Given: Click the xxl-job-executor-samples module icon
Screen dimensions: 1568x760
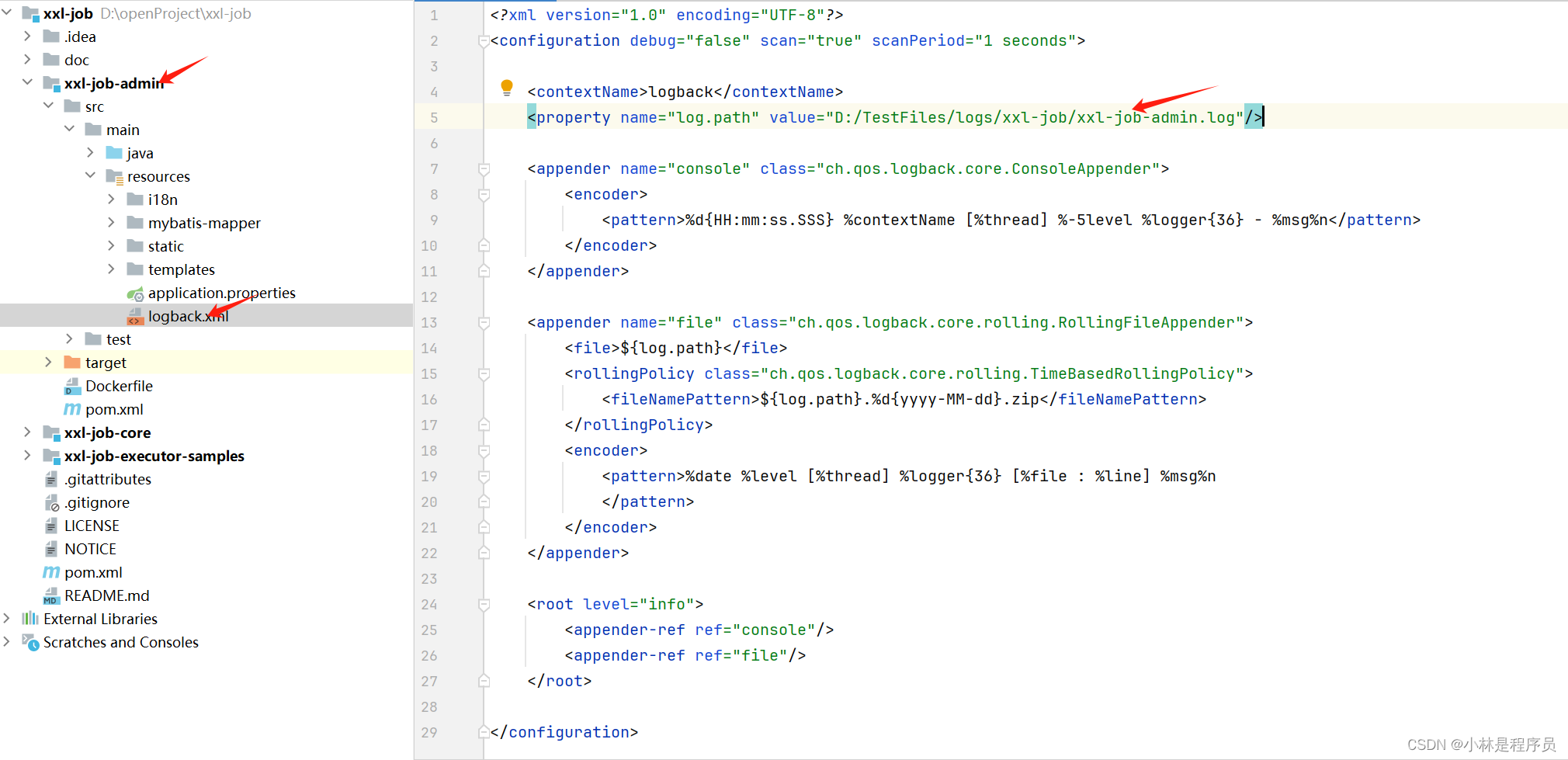Looking at the screenshot, I should click(x=51, y=456).
